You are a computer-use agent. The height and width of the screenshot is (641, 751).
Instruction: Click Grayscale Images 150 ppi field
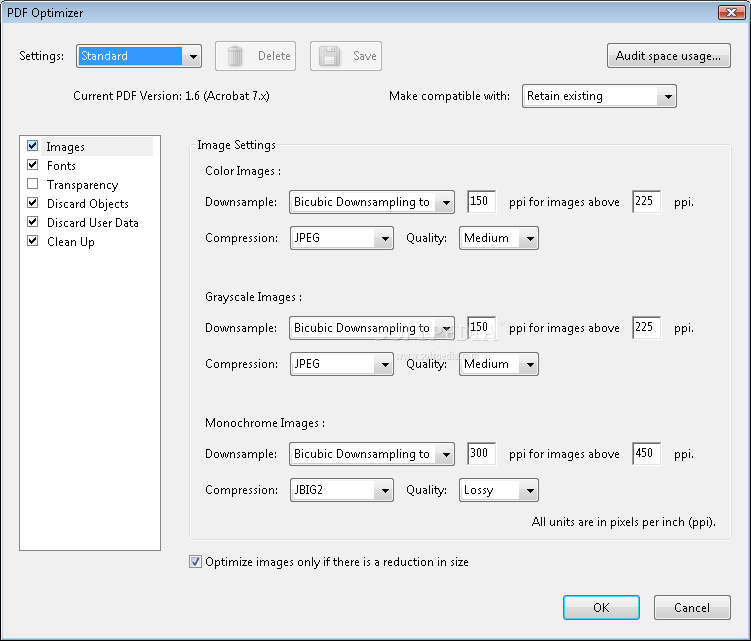[481, 327]
